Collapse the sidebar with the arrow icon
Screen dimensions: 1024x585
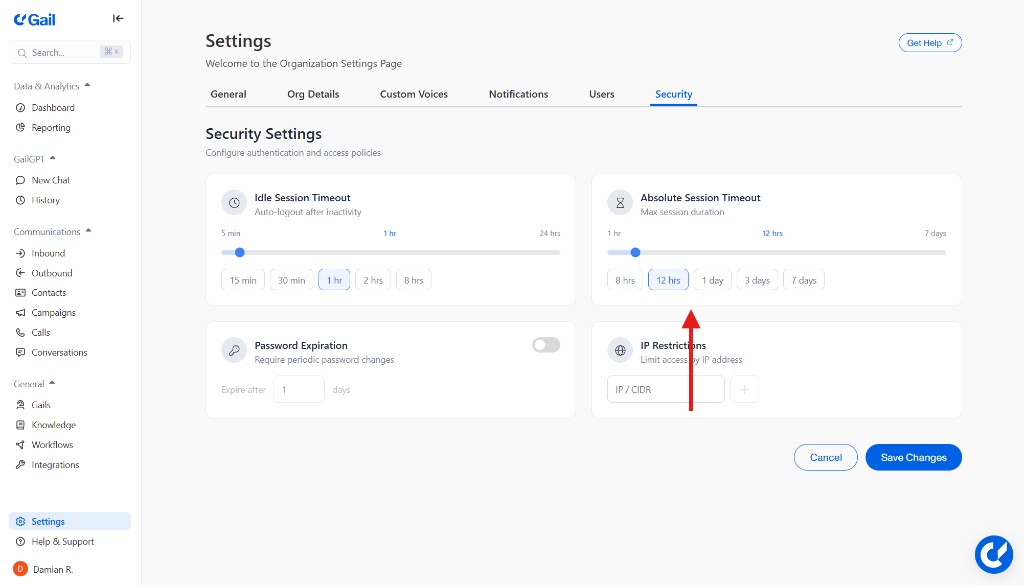pos(118,18)
